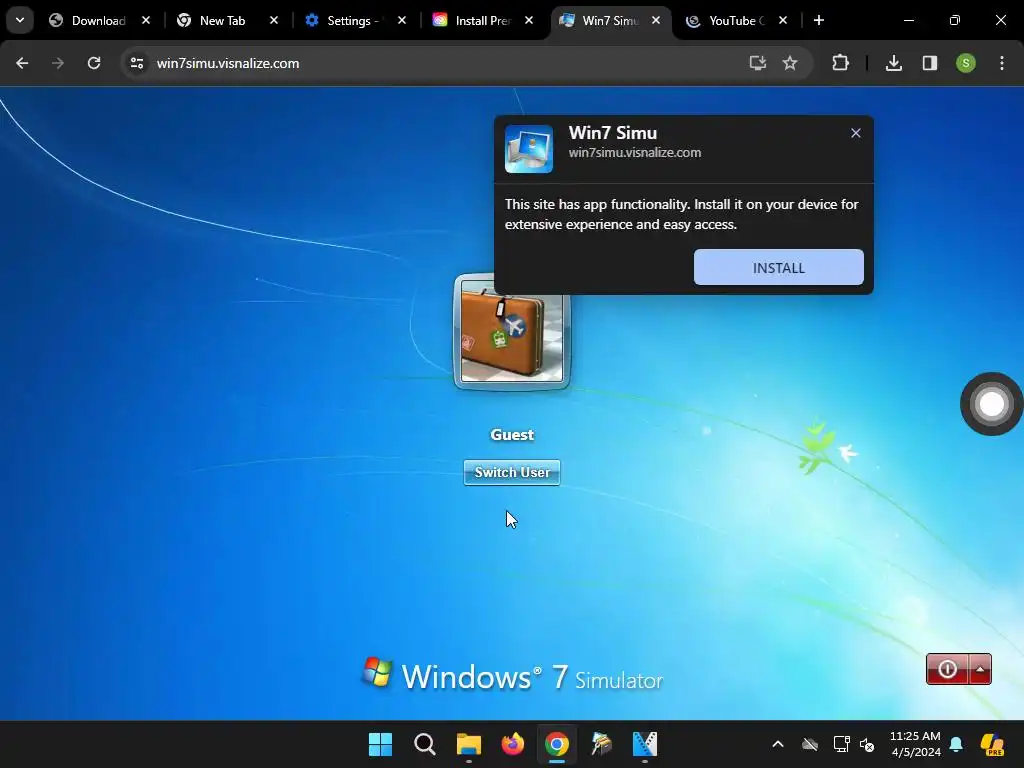The width and height of the screenshot is (1024, 768).
Task: Click the muted volume tray icon
Action: [867, 744]
